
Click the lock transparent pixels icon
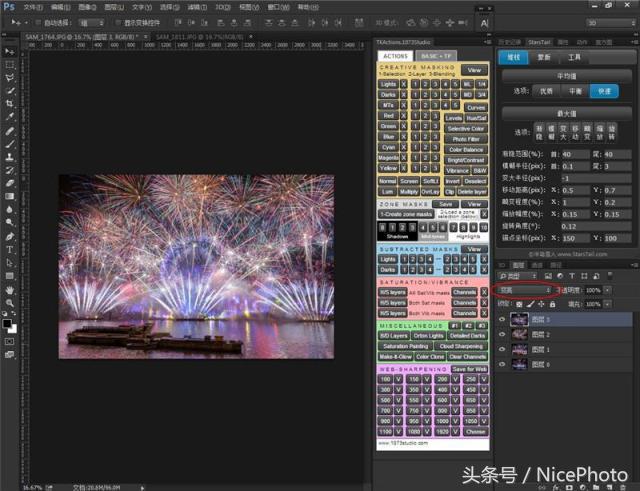click(x=519, y=304)
